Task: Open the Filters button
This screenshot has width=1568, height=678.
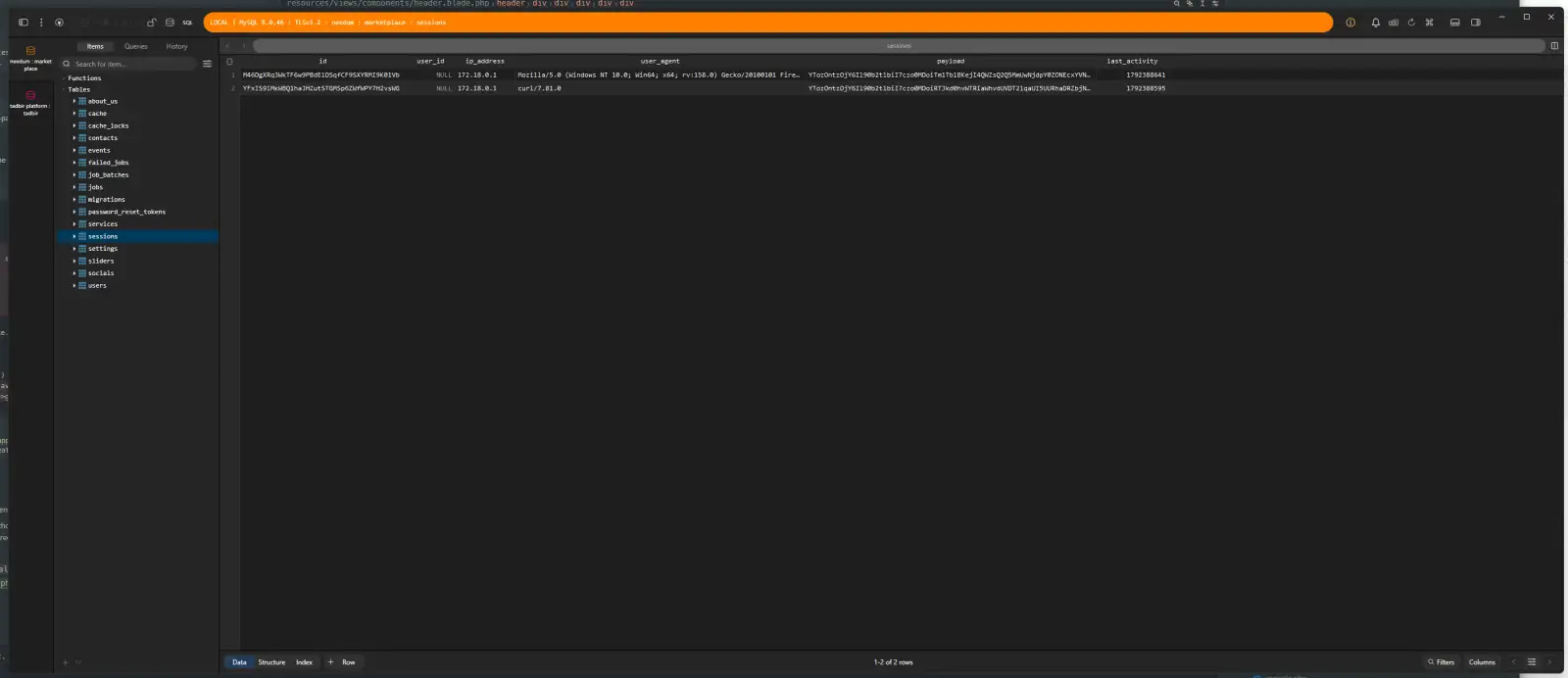Action: pos(1442,662)
